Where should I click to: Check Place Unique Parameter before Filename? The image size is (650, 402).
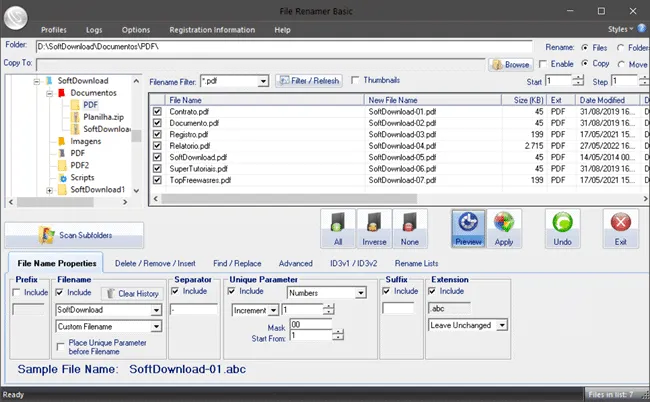click(x=61, y=346)
